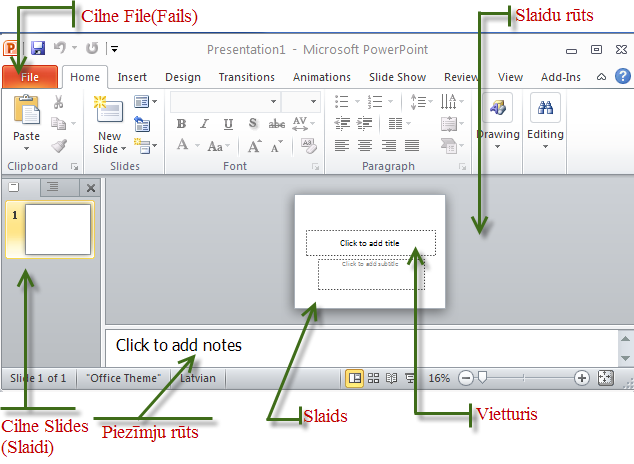Click the New Slide icon
Viewport: 634px width, 464px height.
click(x=108, y=112)
